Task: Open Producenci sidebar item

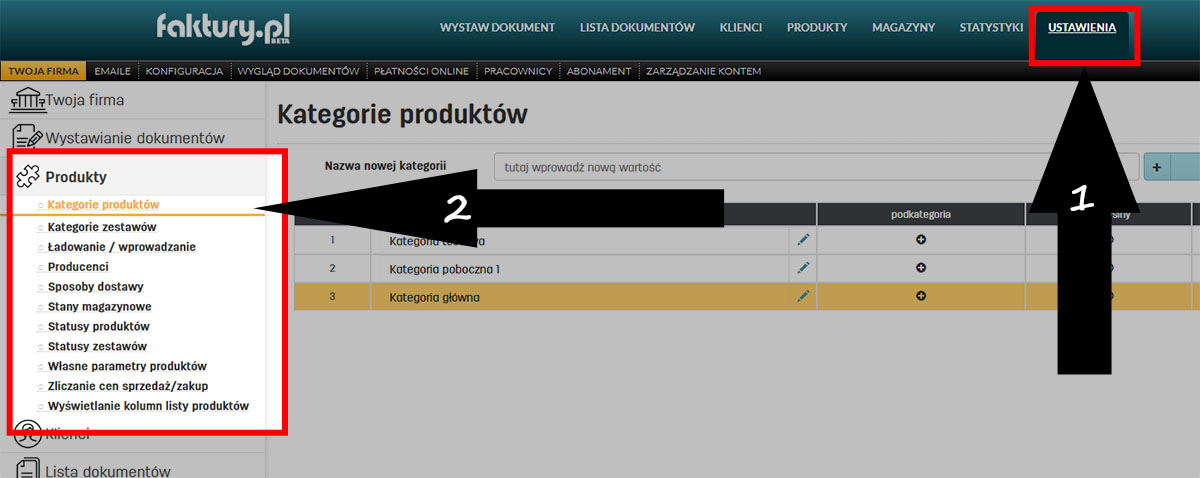Action: coord(78,267)
